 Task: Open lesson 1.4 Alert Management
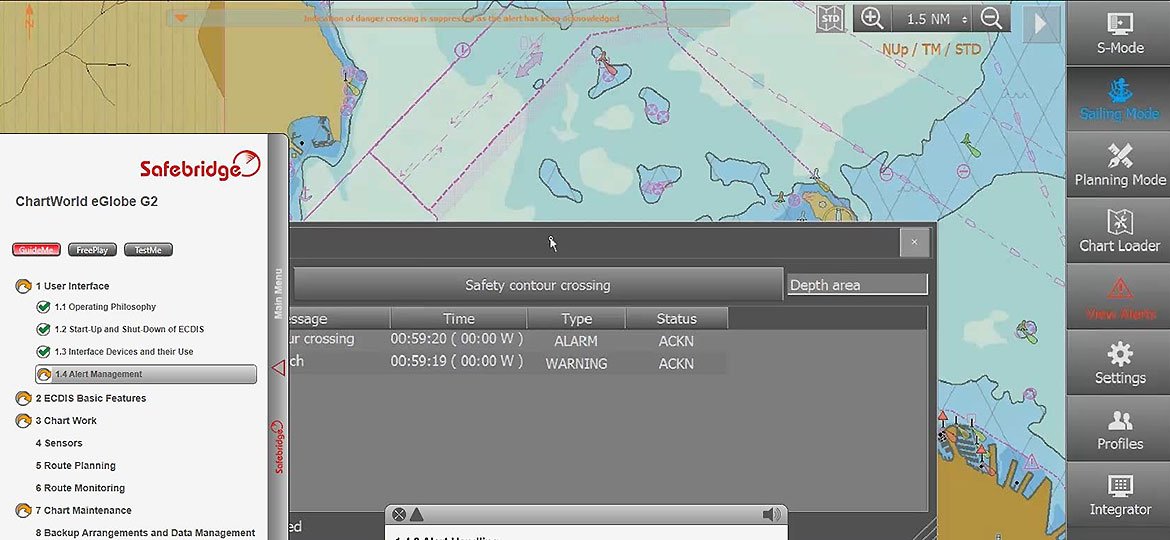(145, 374)
